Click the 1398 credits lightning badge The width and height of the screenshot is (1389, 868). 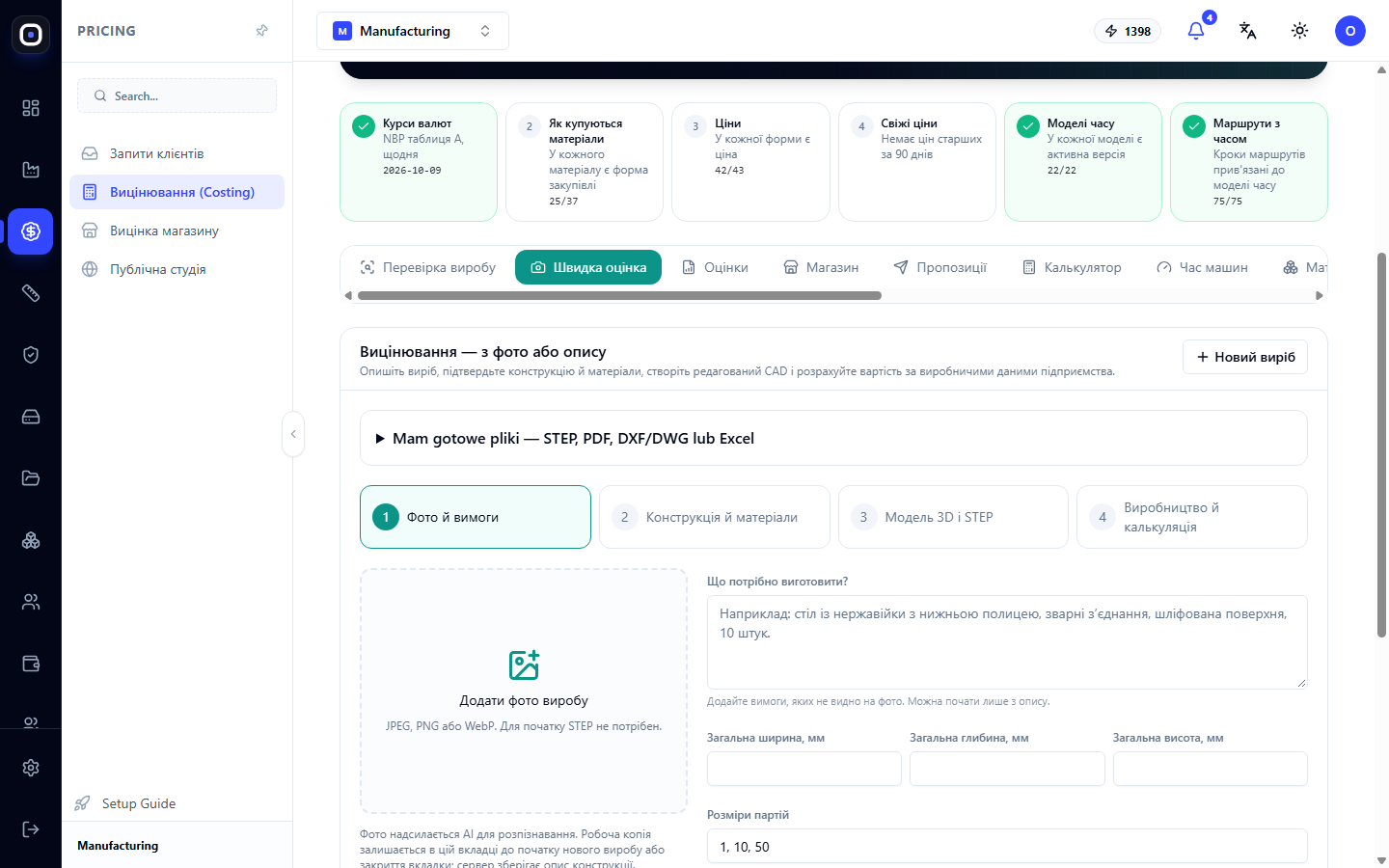1128,31
